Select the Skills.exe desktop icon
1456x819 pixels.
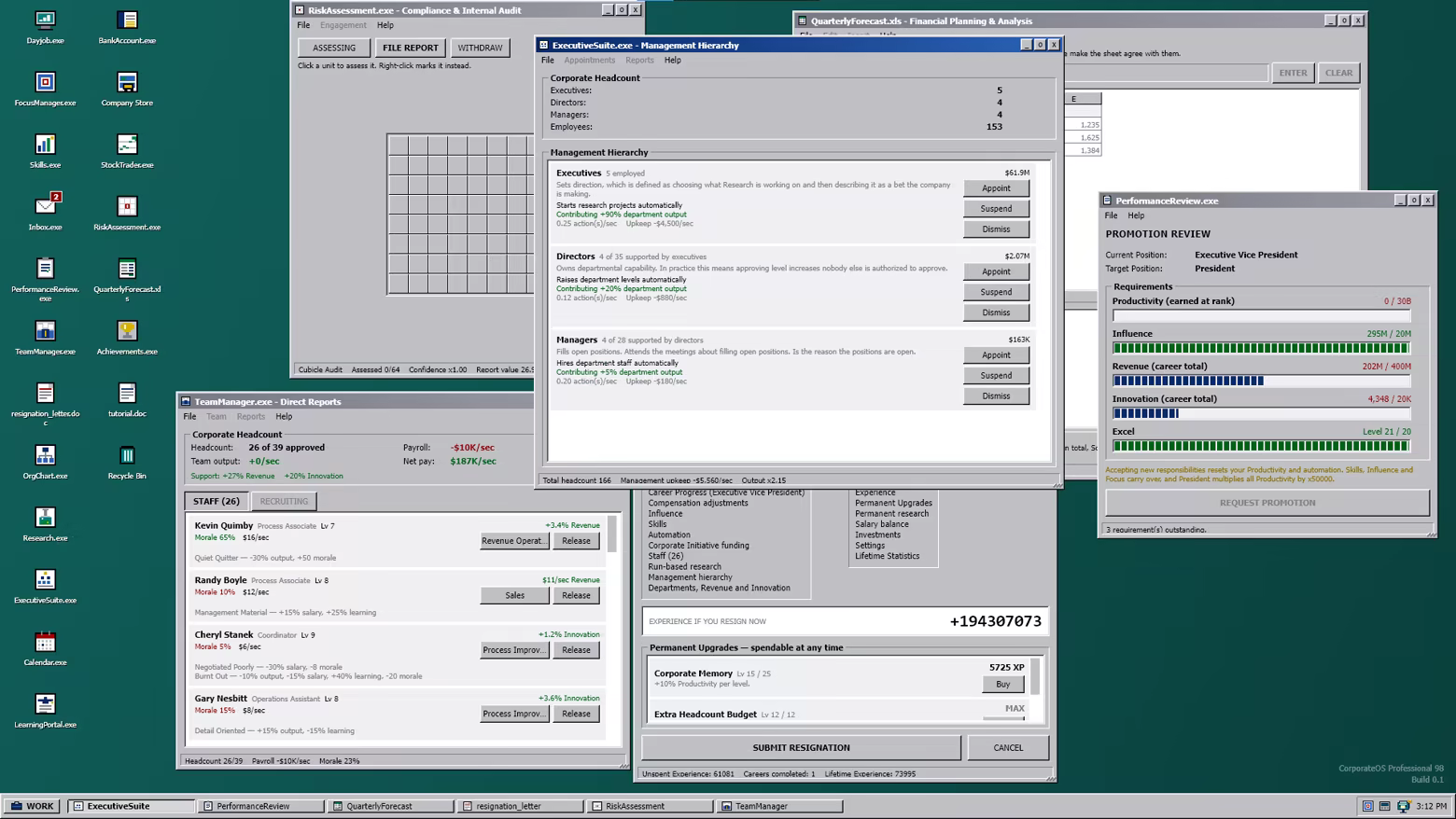click(45, 151)
